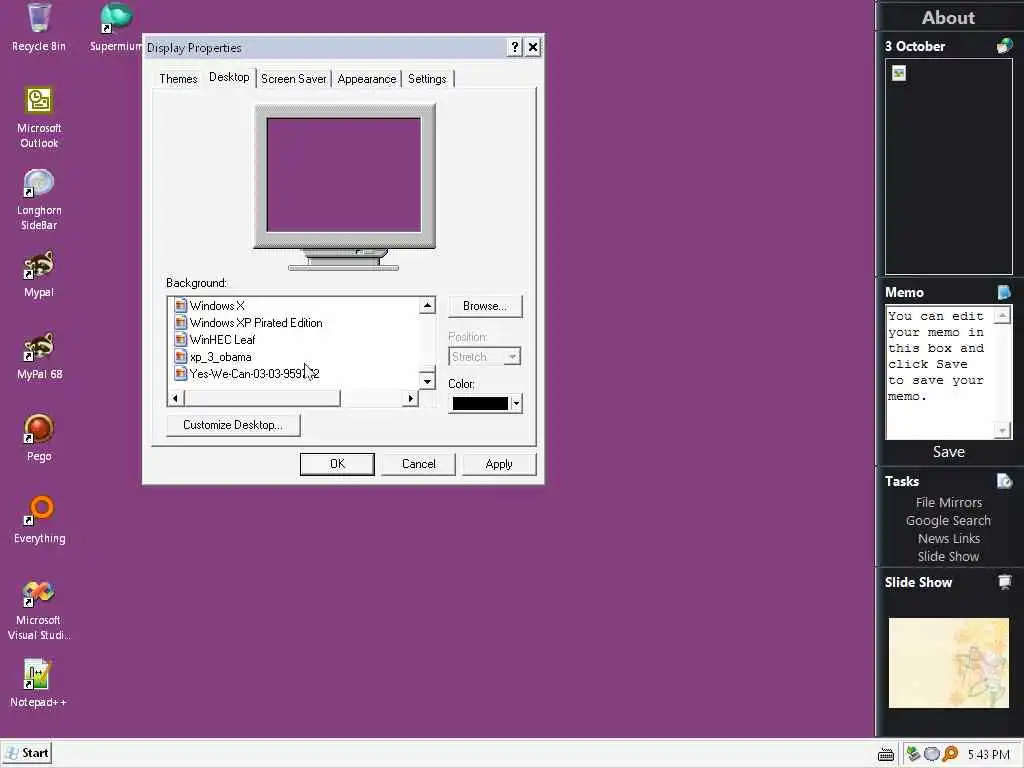Click Apply in Display Properties
This screenshot has height=768, width=1024.
[499, 464]
